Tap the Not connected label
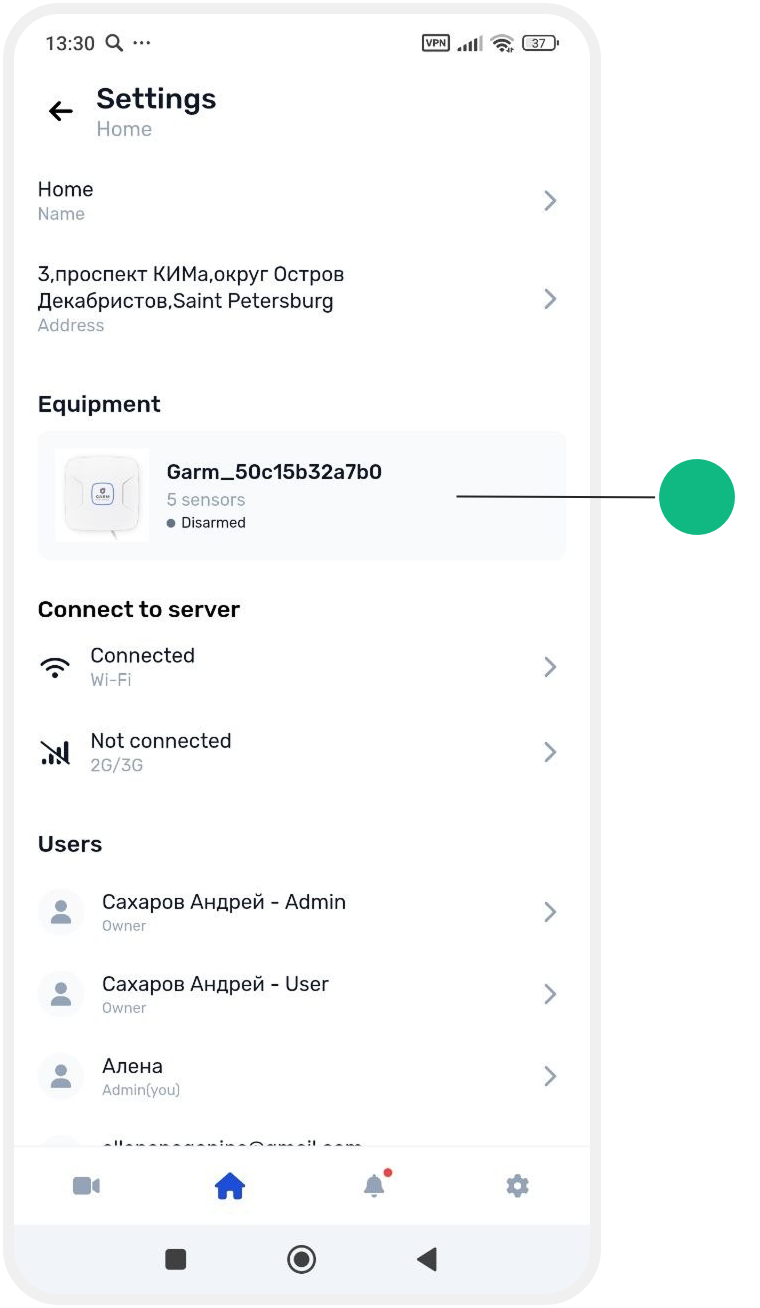Screen dimensions: 760x1308 (161, 741)
